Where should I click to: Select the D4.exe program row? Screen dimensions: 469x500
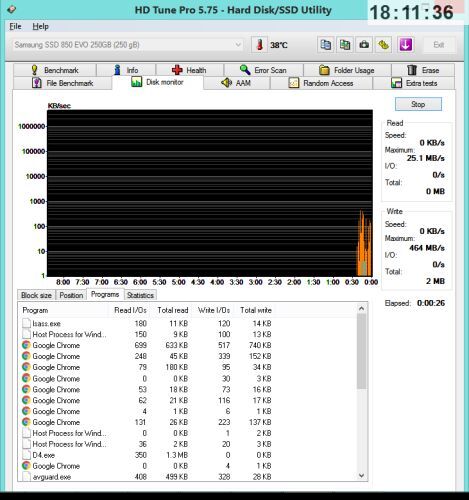click(x=147, y=455)
